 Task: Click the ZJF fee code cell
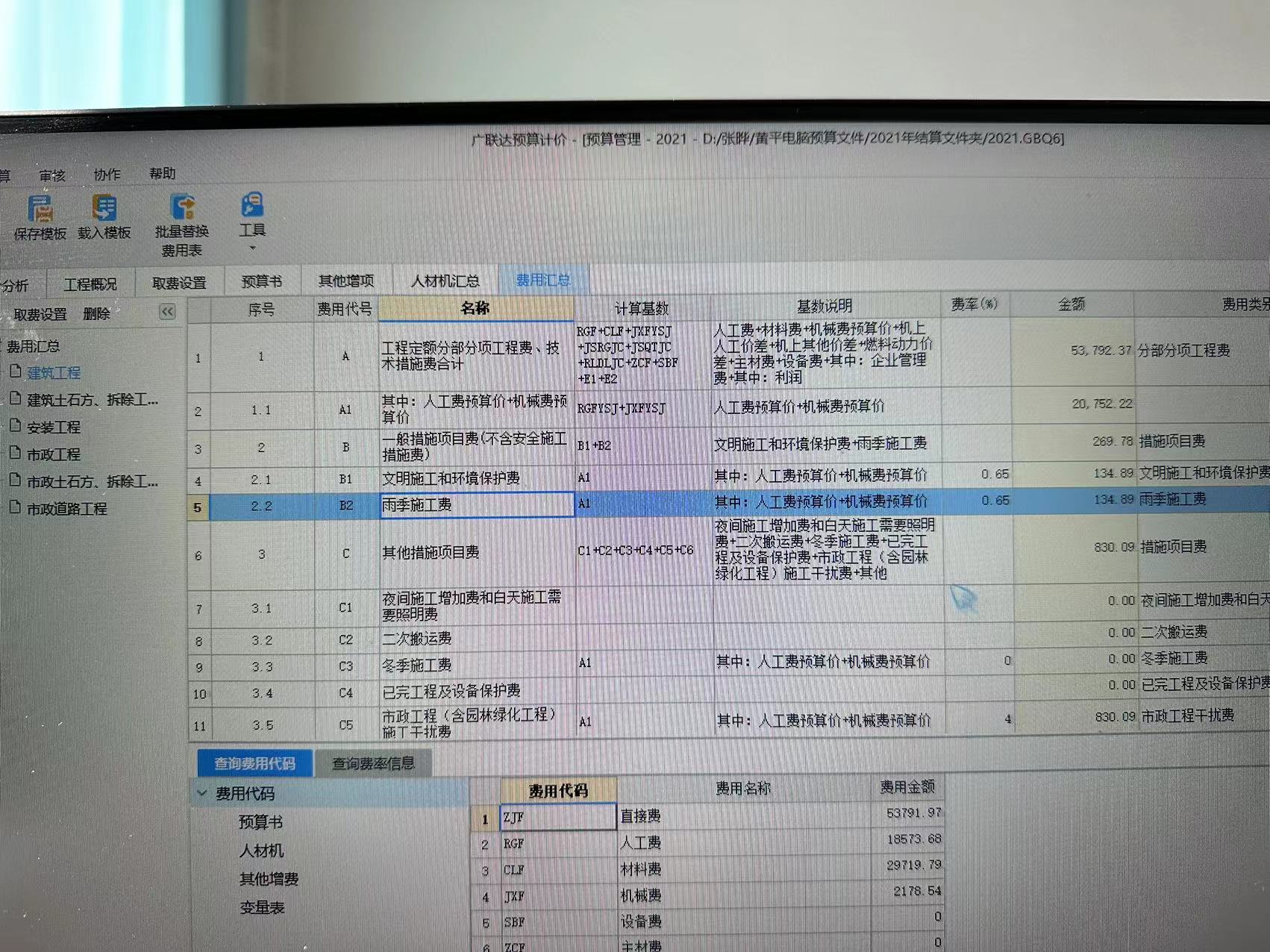coord(558,817)
